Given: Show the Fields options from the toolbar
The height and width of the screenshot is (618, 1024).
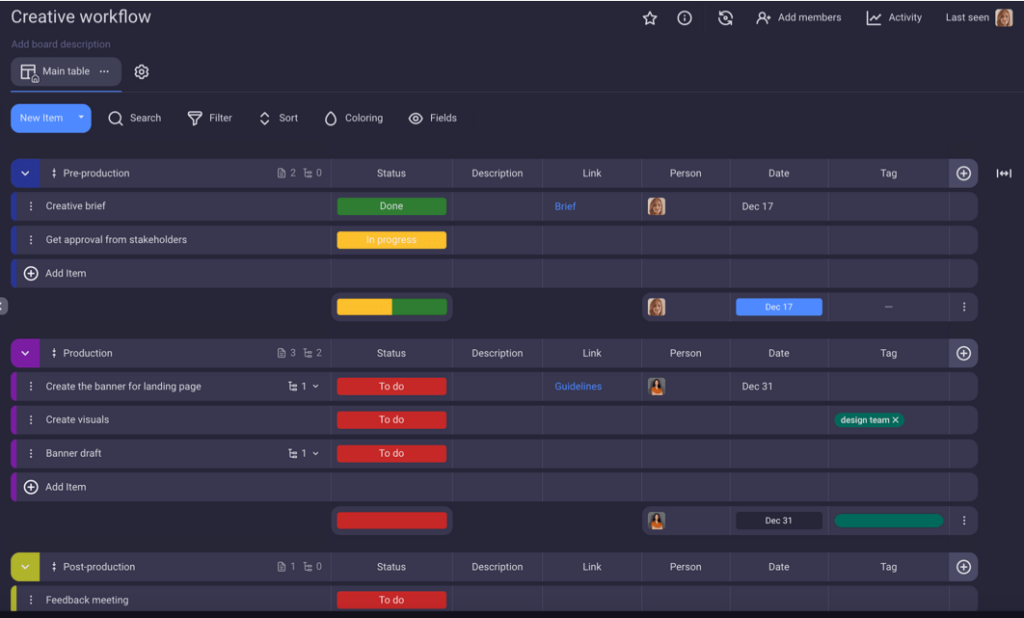Looking at the screenshot, I should [x=433, y=118].
